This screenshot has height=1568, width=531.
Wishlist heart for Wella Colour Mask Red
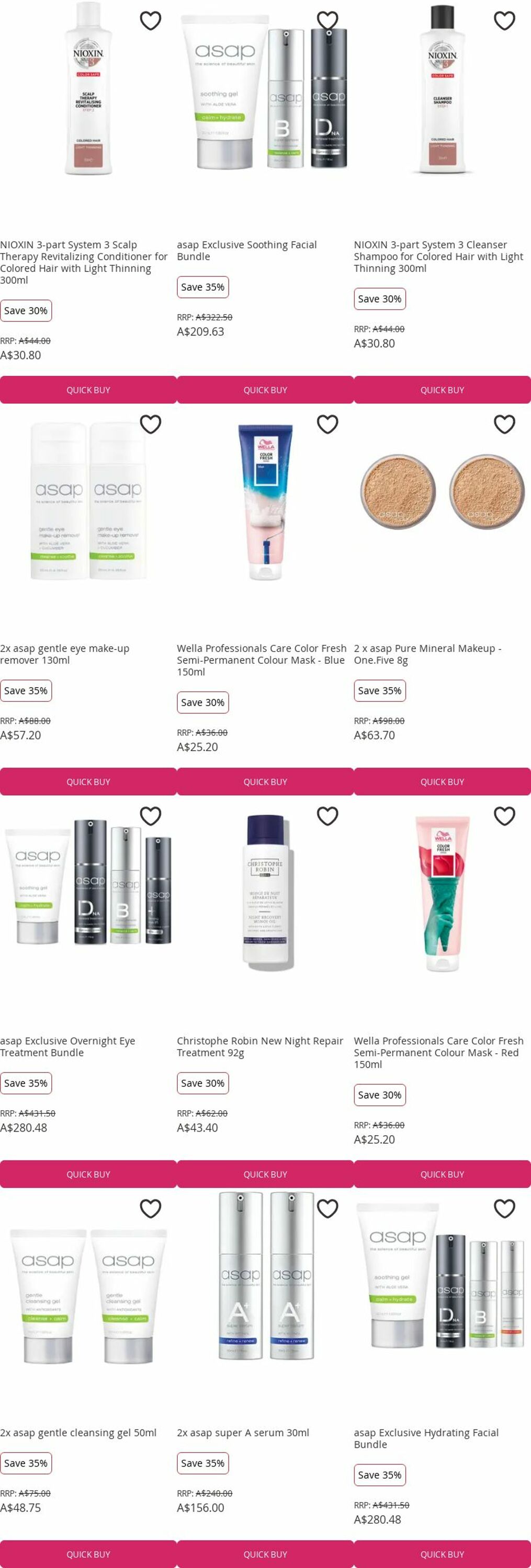[x=504, y=816]
